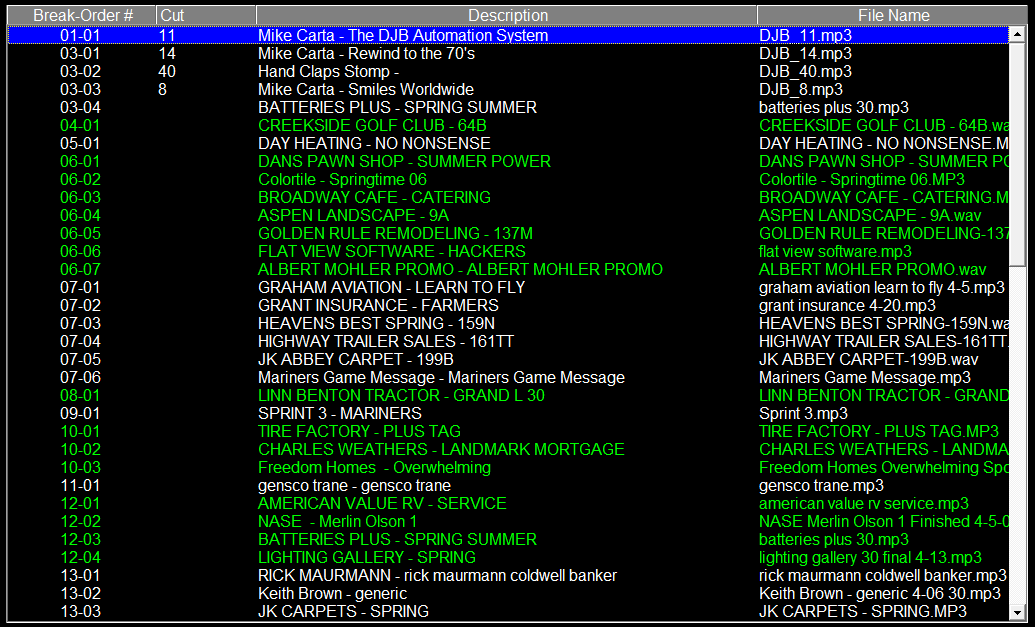Click the vertical scrollbar thumb

(x=1018, y=155)
